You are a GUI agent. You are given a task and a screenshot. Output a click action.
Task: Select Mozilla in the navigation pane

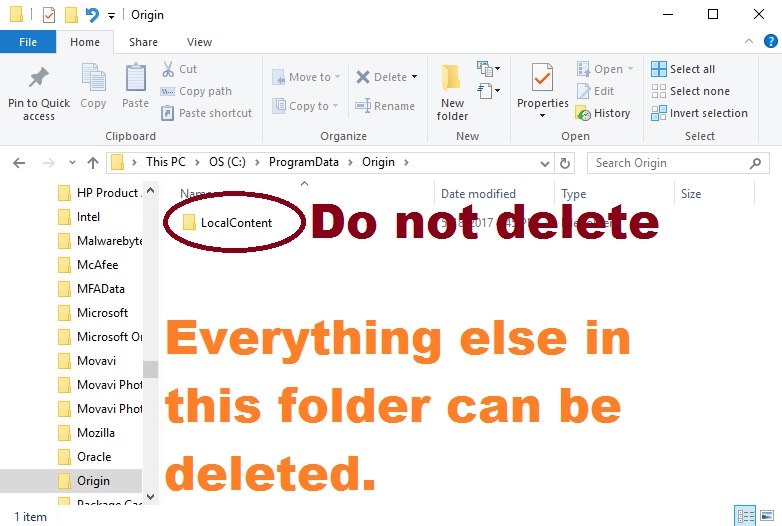pyautogui.click(x=87, y=432)
